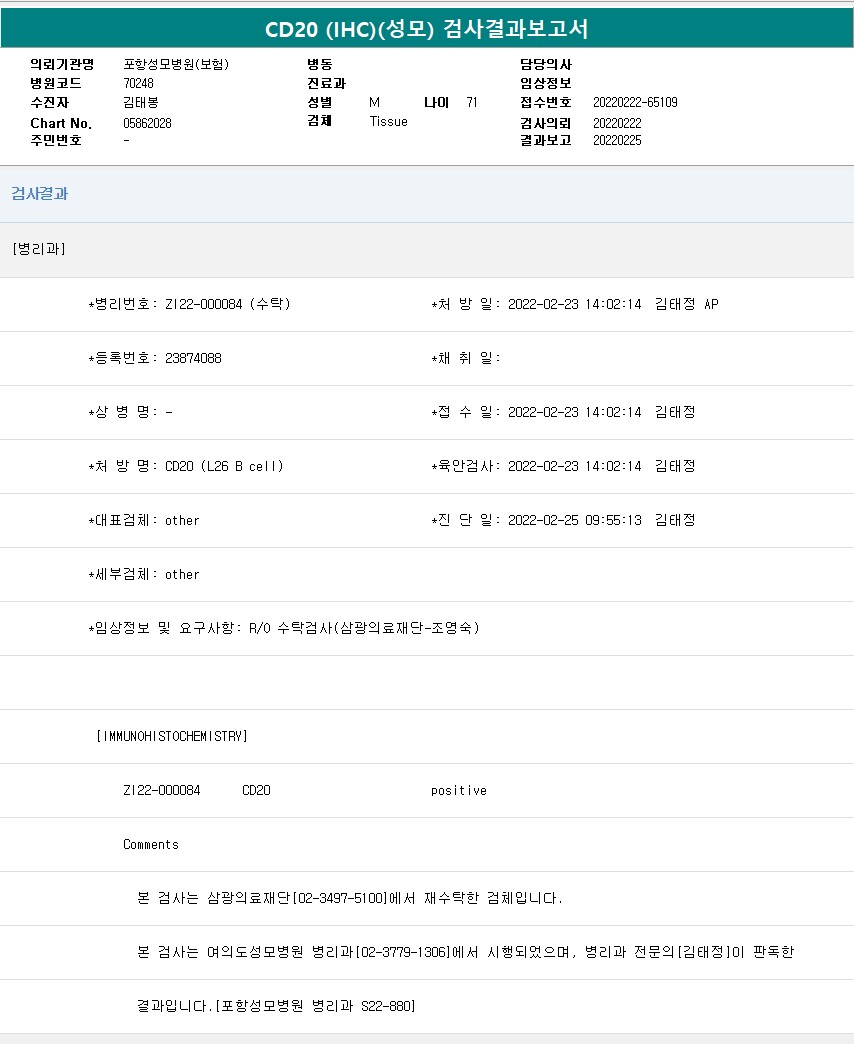Click 등록번호 value '23874088'
Image resolution: width=854 pixels, height=1044 pixels.
193,358
